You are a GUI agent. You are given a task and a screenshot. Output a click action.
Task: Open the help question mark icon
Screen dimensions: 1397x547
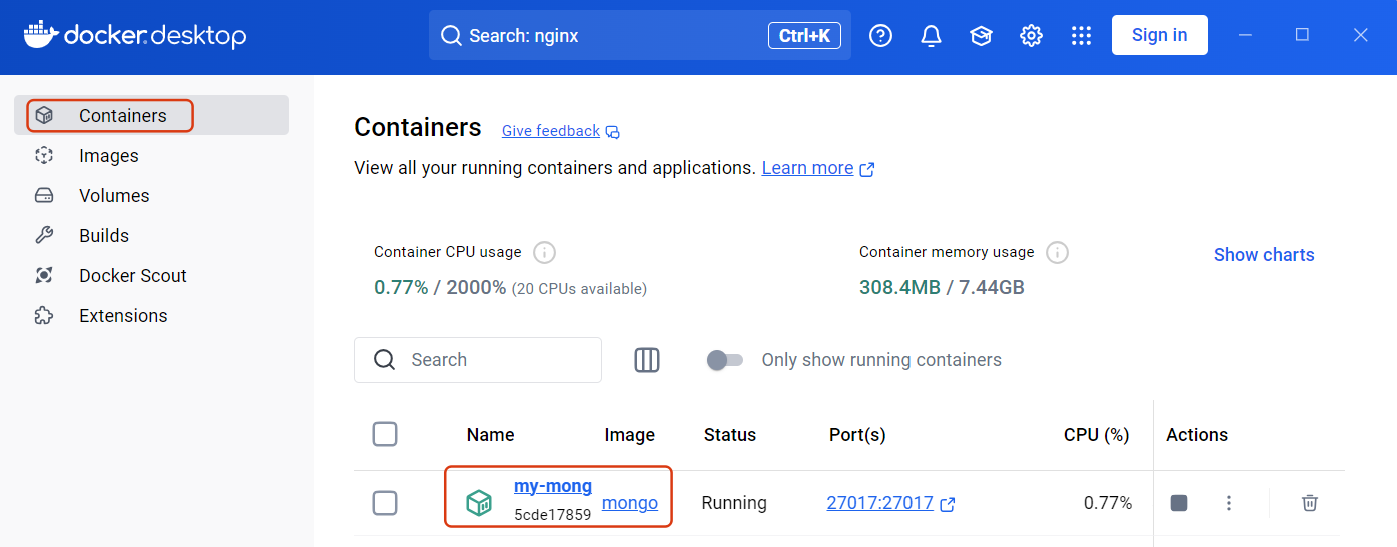pyautogui.click(x=880, y=36)
